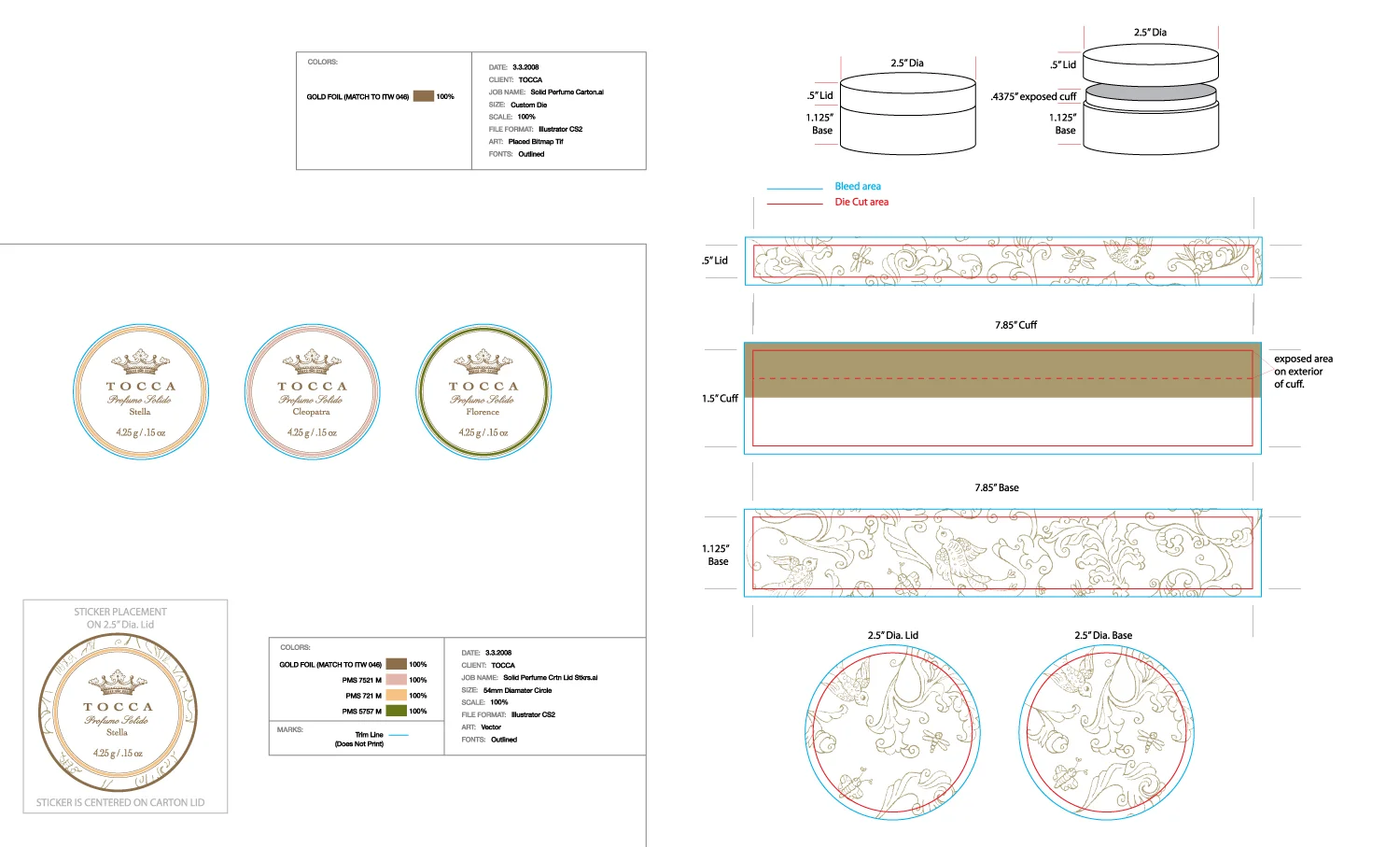Click the "Trim Line (Does Not Print)" marks entry
The height and width of the screenshot is (847, 1400).
[x=359, y=740]
